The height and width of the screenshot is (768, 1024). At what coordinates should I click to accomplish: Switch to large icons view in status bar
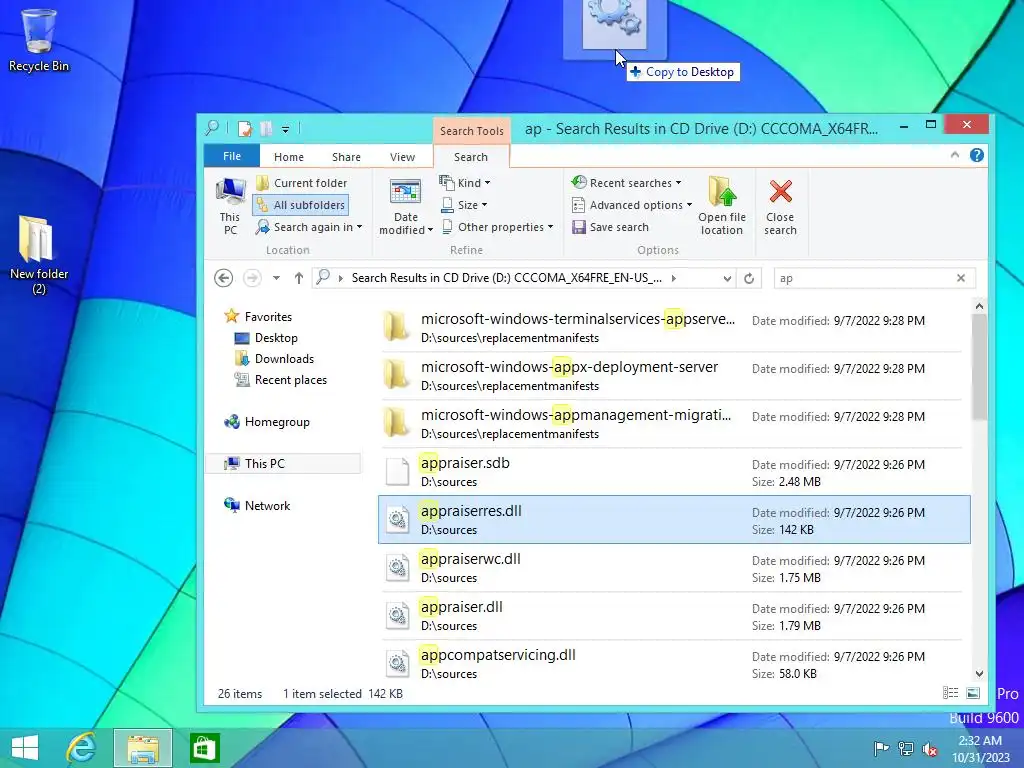[973, 693]
